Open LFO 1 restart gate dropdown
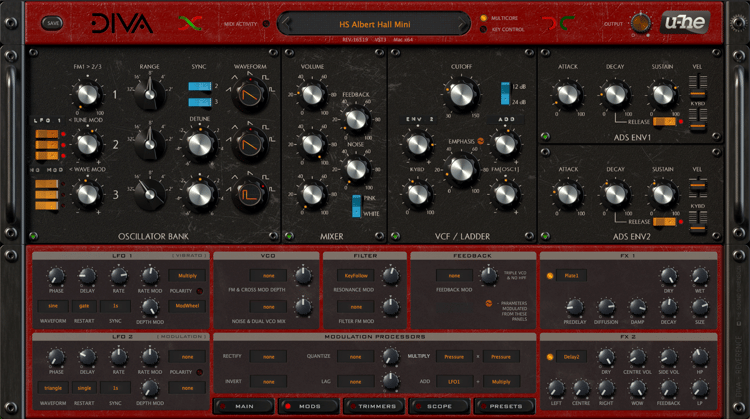 tap(84, 306)
